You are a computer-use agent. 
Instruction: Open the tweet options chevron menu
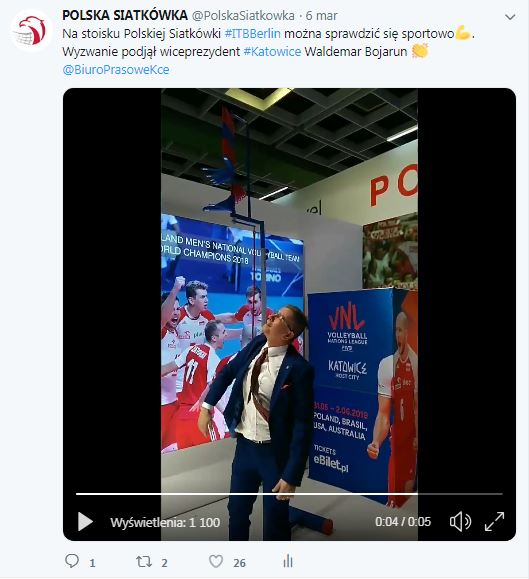click(x=510, y=17)
